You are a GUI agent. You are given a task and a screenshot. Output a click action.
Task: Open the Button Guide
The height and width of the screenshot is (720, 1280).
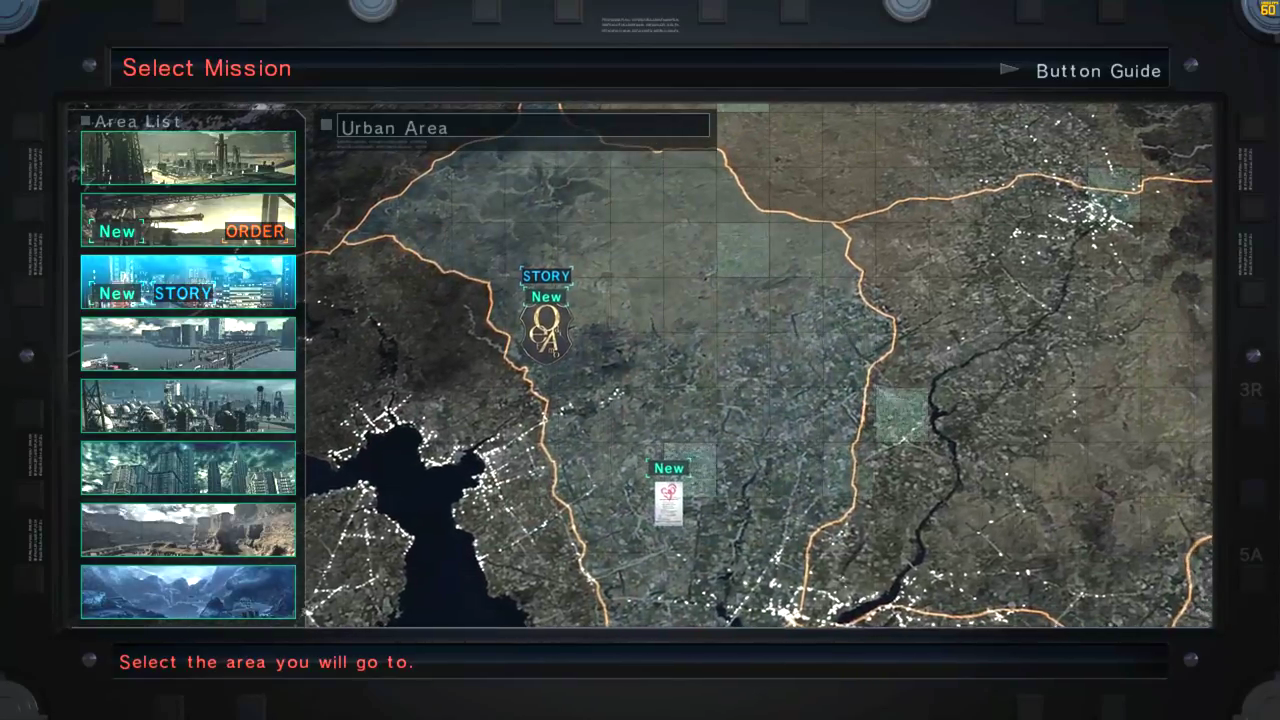pos(1098,71)
